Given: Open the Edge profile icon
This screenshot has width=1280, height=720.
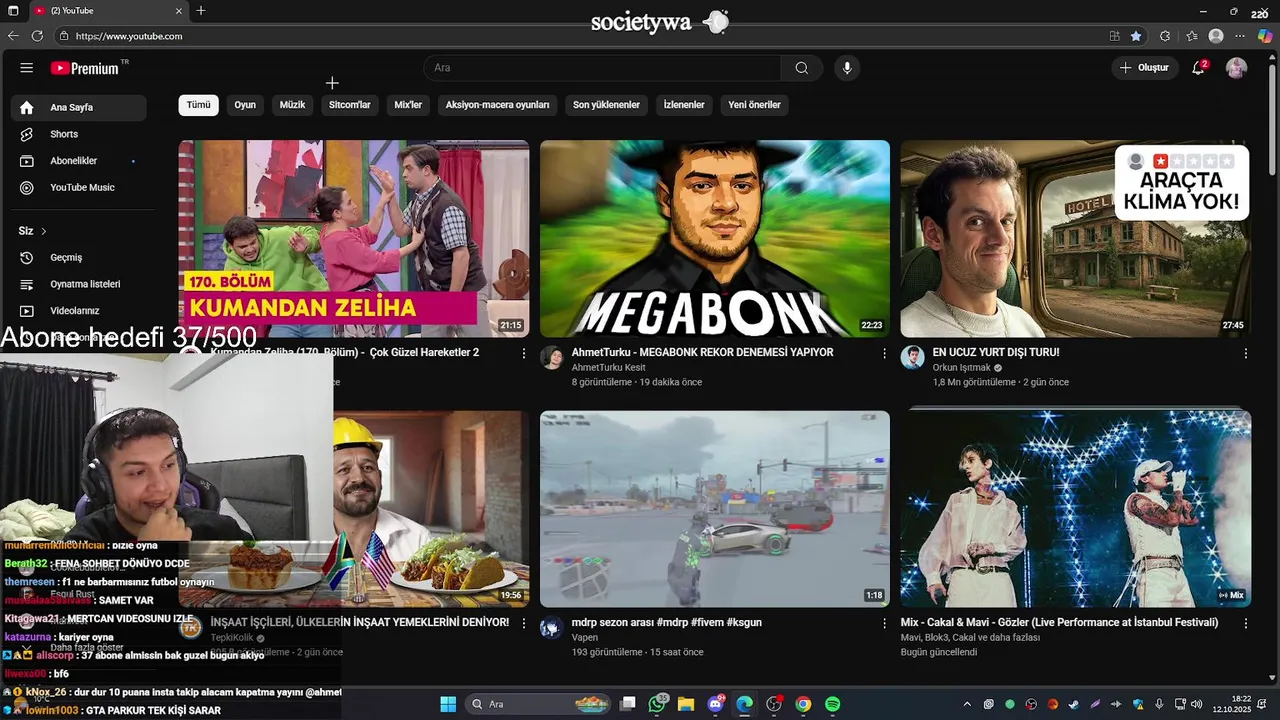Looking at the screenshot, I should pyautogui.click(x=1216, y=36).
